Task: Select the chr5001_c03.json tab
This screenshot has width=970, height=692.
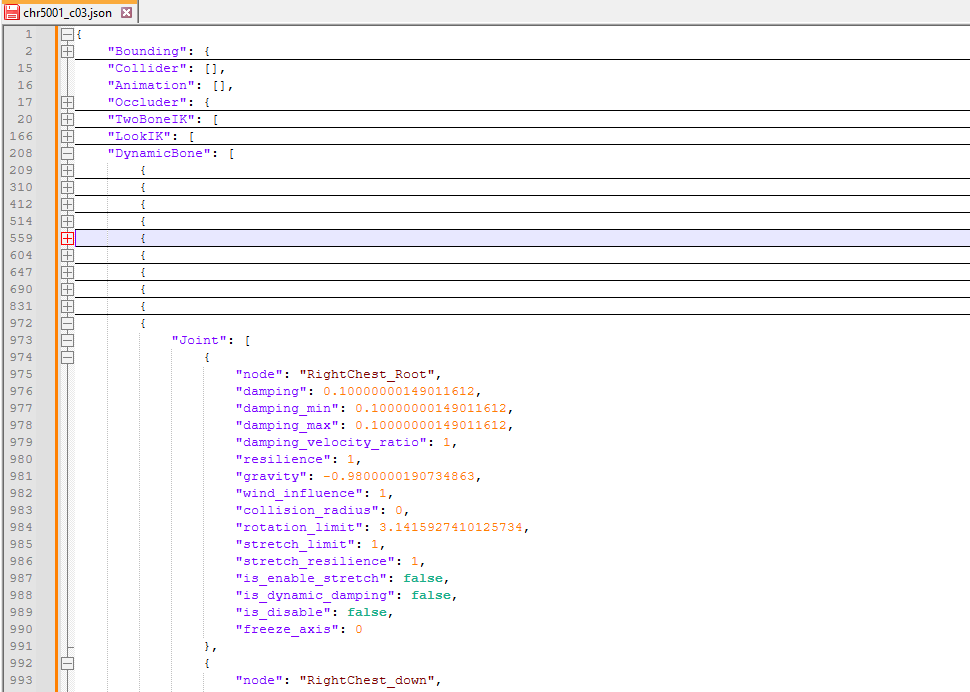Action: pyautogui.click(x=68, y=12)
